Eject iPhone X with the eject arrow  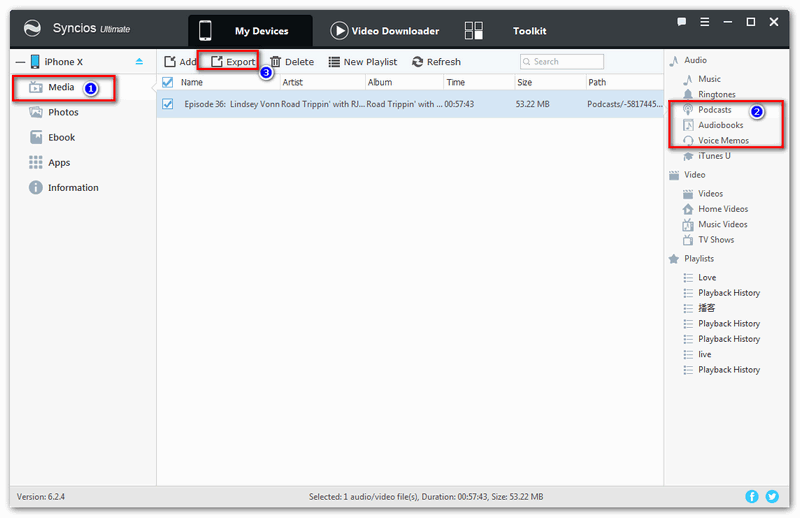tap(139, 62)
